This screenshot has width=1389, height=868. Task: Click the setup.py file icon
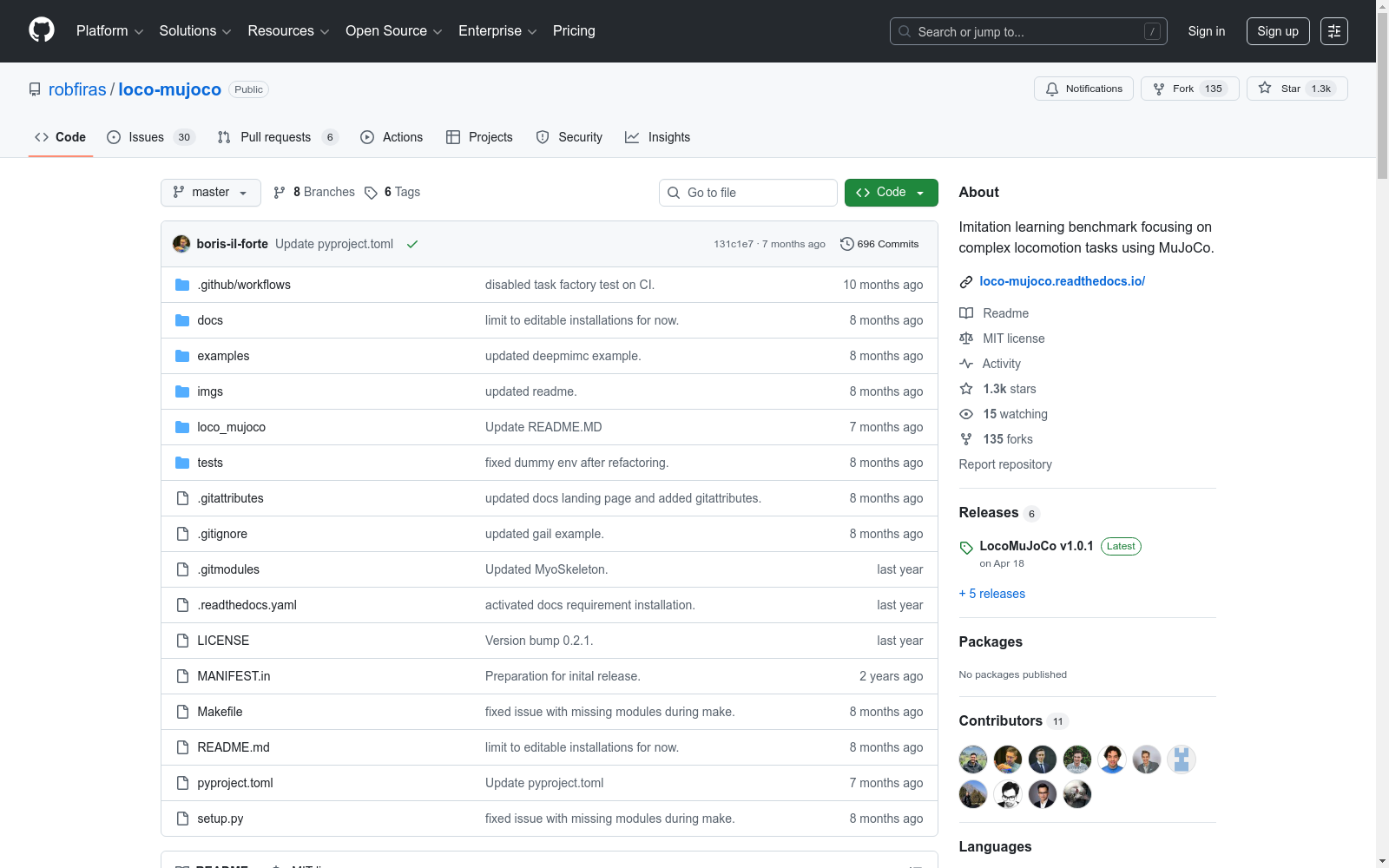[x=182, y=819]
